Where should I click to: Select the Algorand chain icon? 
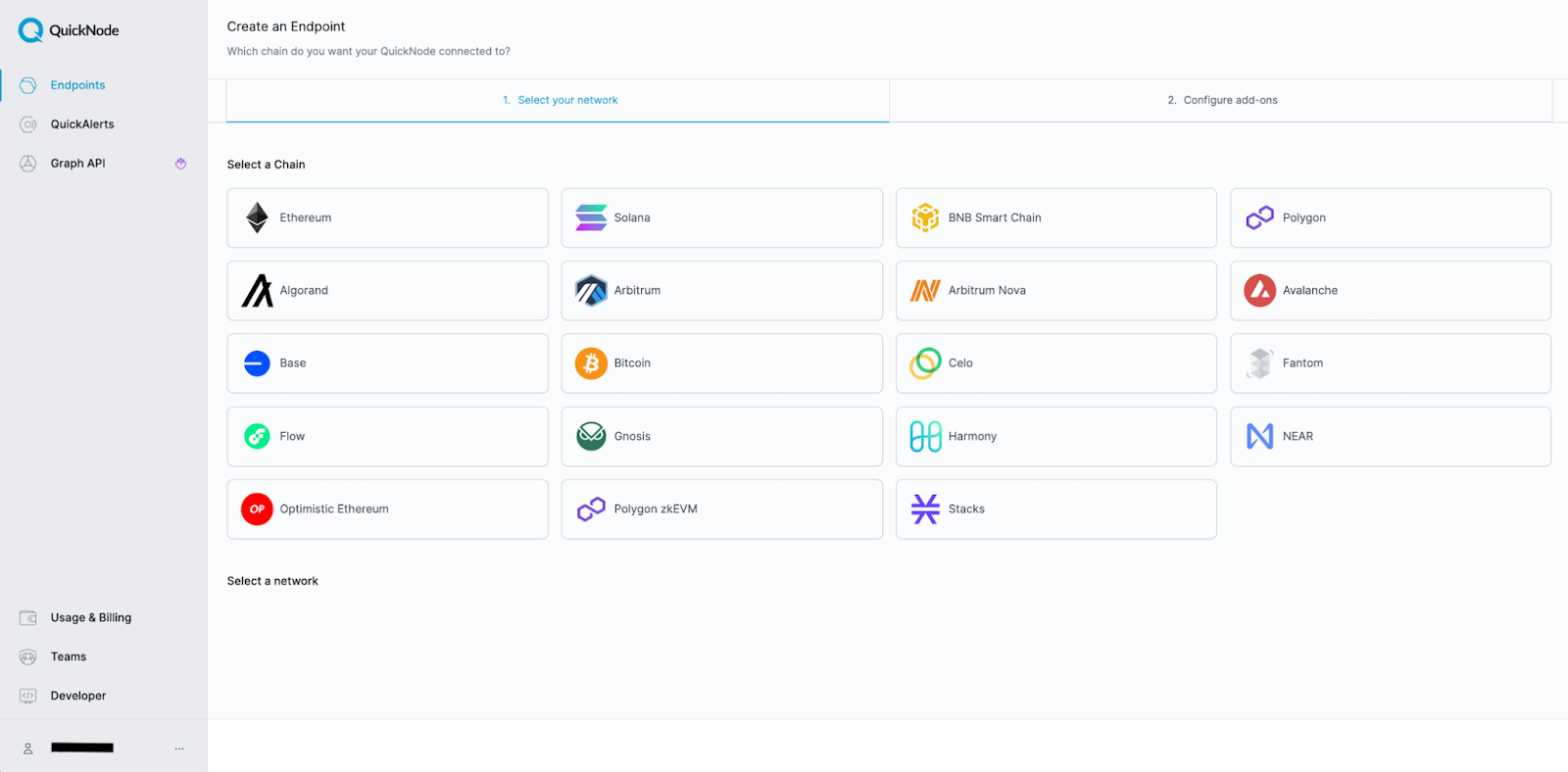coord(257,290)
